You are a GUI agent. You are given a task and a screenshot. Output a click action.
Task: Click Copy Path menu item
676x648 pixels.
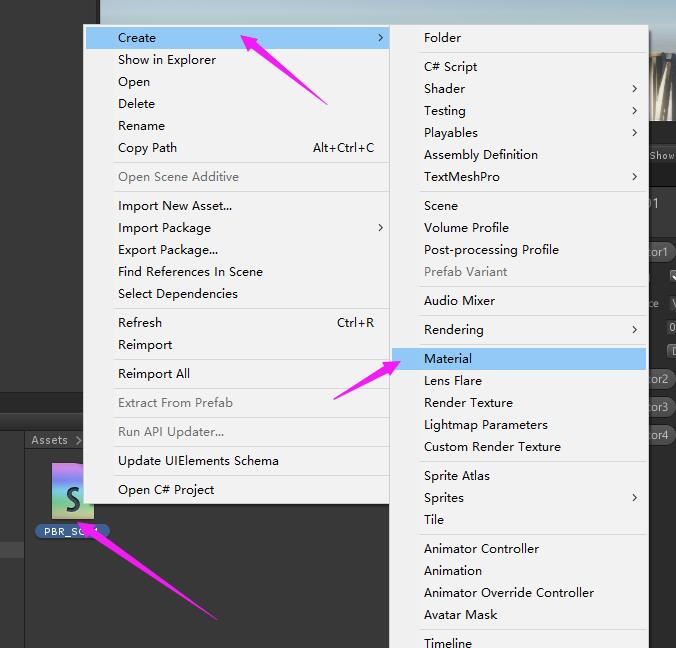[147, 148]
